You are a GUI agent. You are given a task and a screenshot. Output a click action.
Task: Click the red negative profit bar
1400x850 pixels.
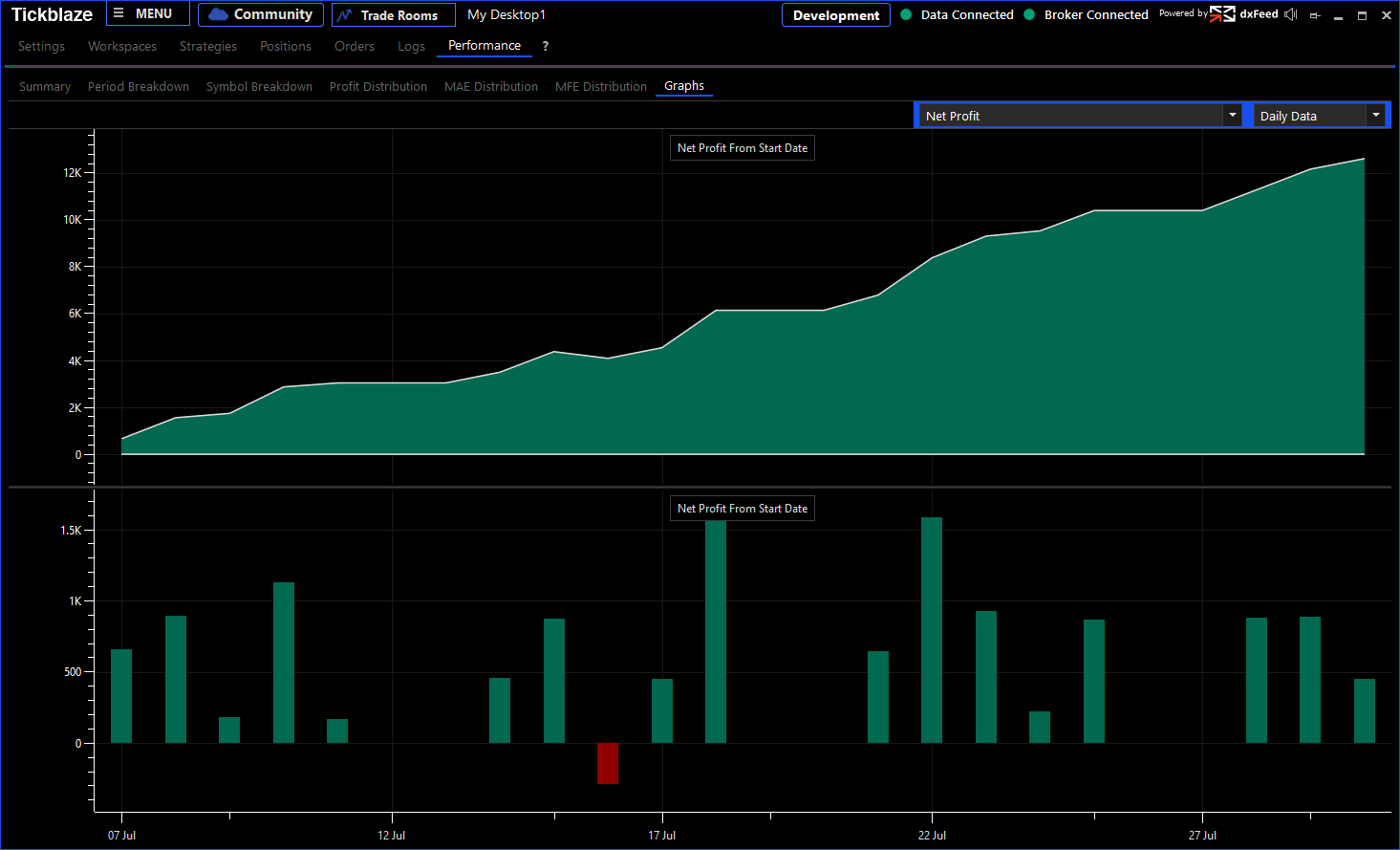[608, 763]
